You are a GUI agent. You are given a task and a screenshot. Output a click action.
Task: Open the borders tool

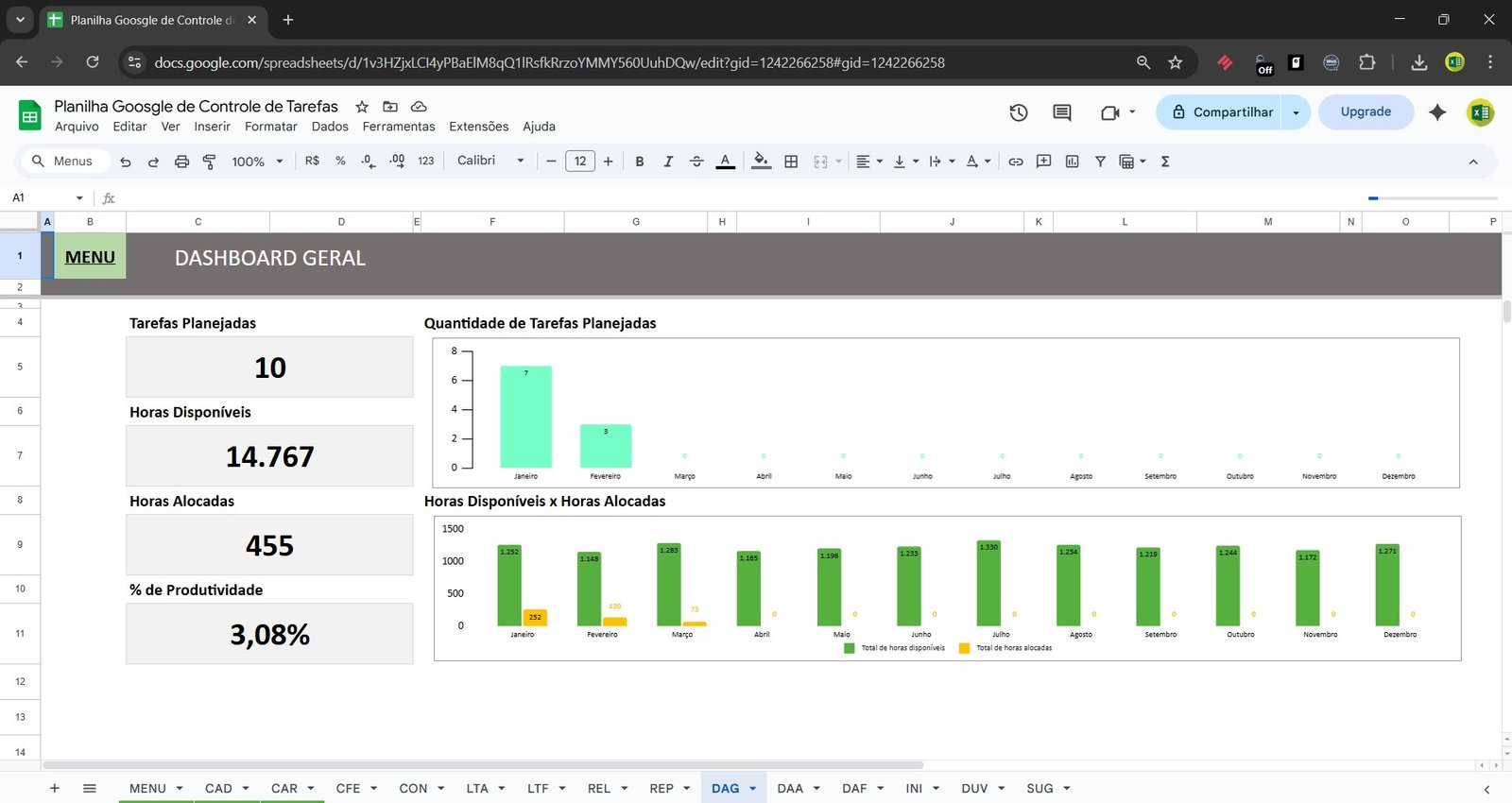click(791, 162)
